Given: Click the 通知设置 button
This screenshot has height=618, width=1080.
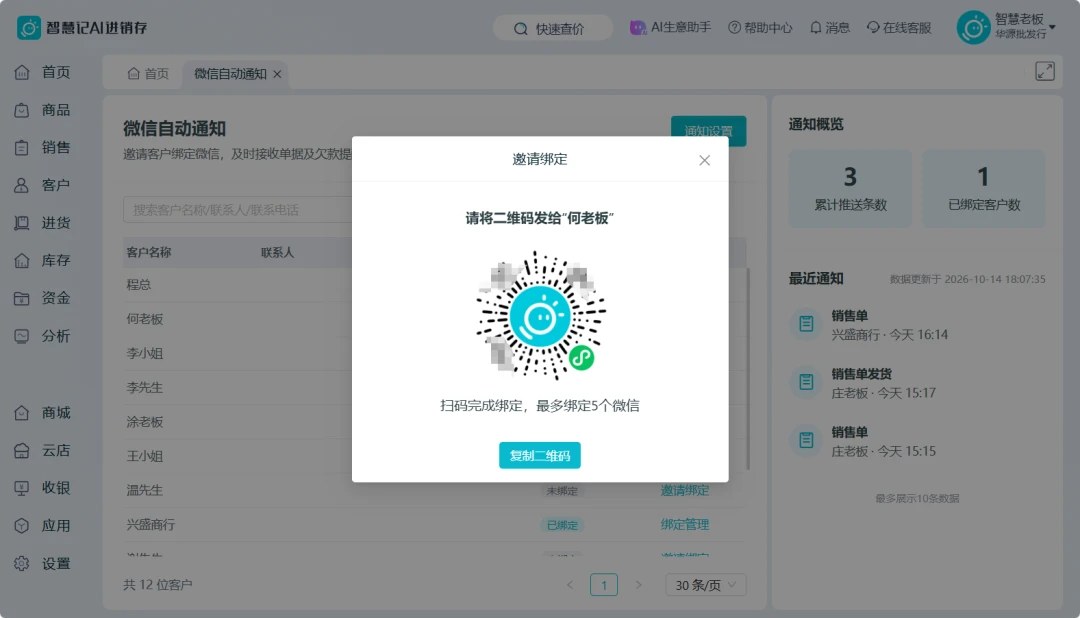Looking at the screenshot, I should [708, 131].
